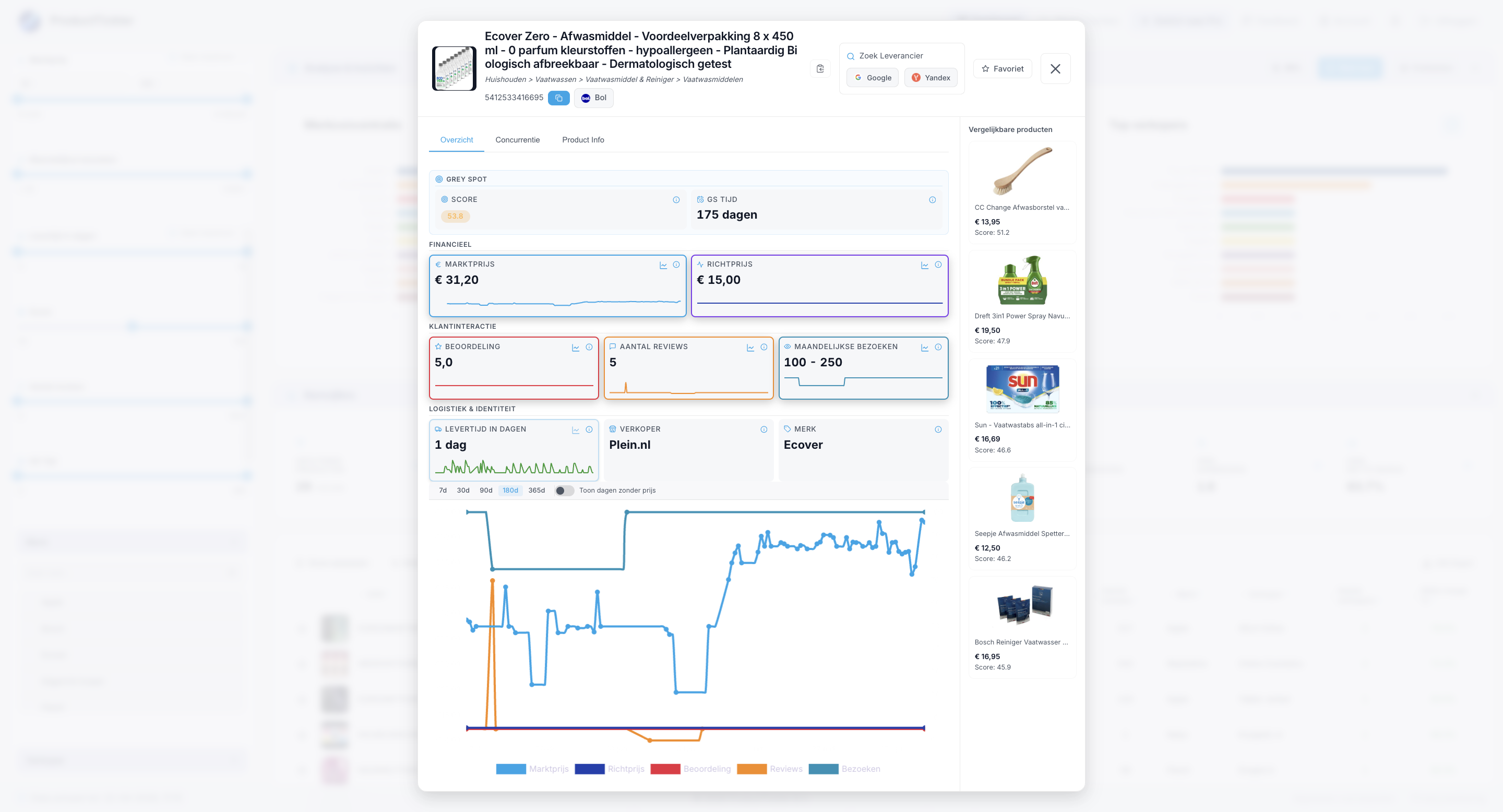The image size is (1503, 812).
Task: Copy the EAN with the blue copy icon
Action: (x=558, y=98)
